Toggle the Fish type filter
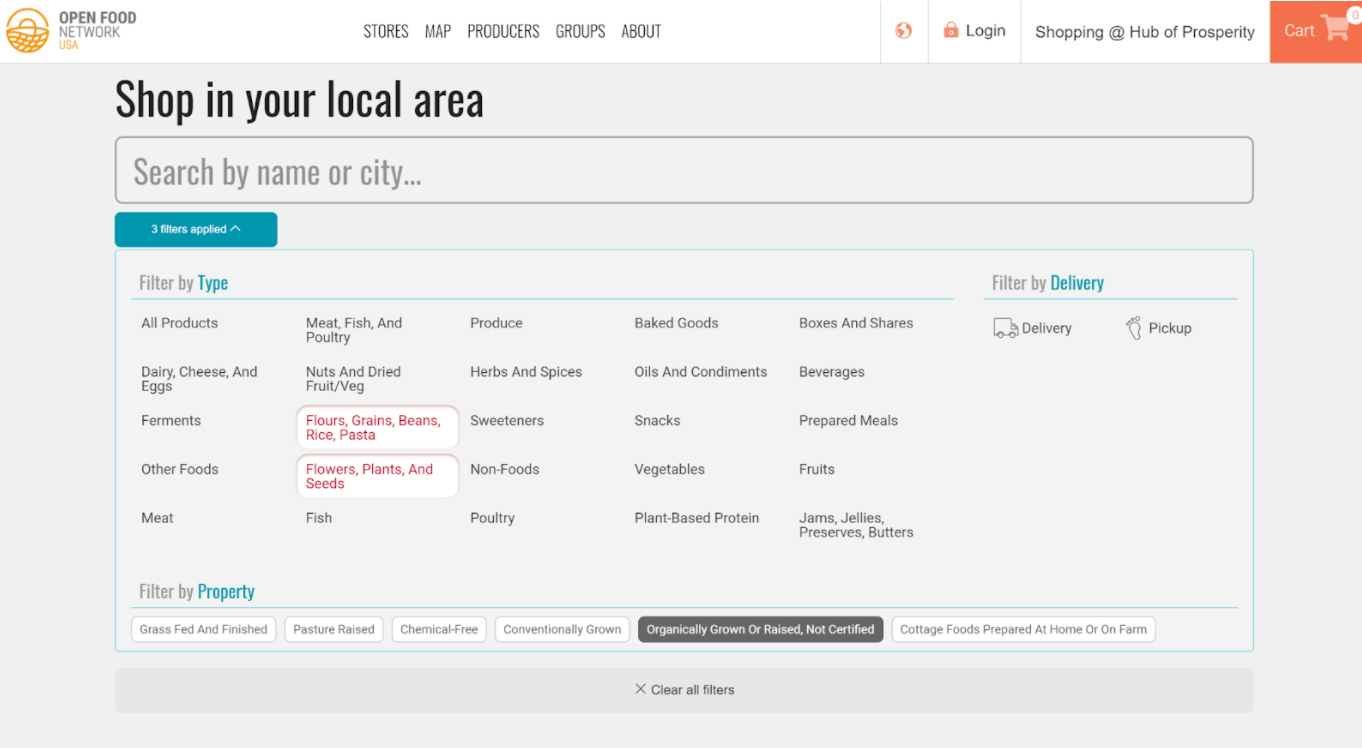The image size is (1362, 748). click(319, 518)
